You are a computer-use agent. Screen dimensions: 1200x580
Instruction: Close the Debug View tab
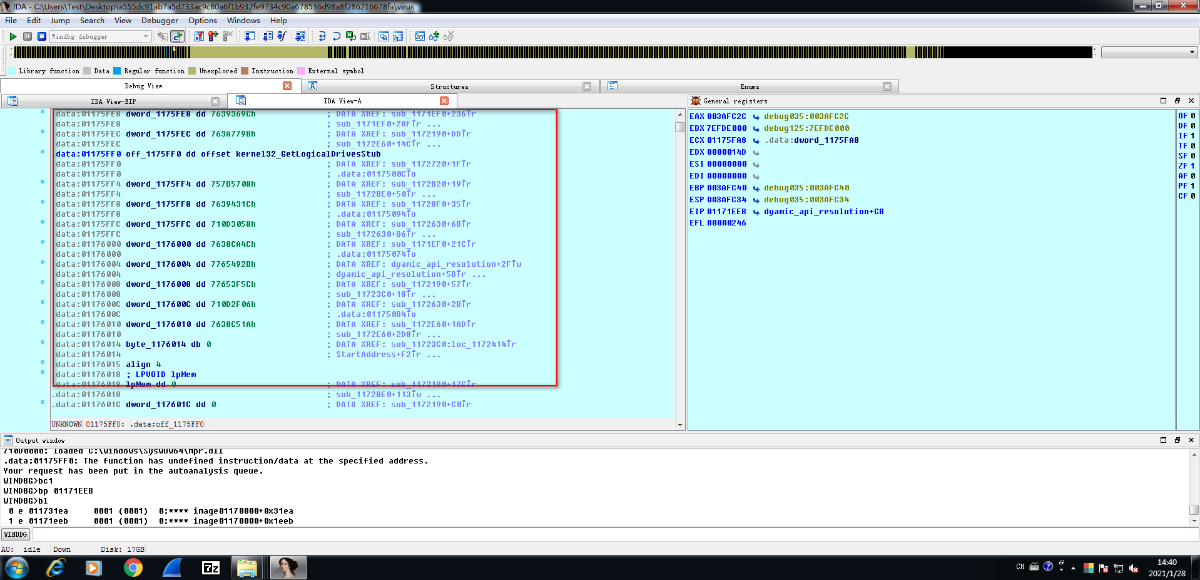288,87
